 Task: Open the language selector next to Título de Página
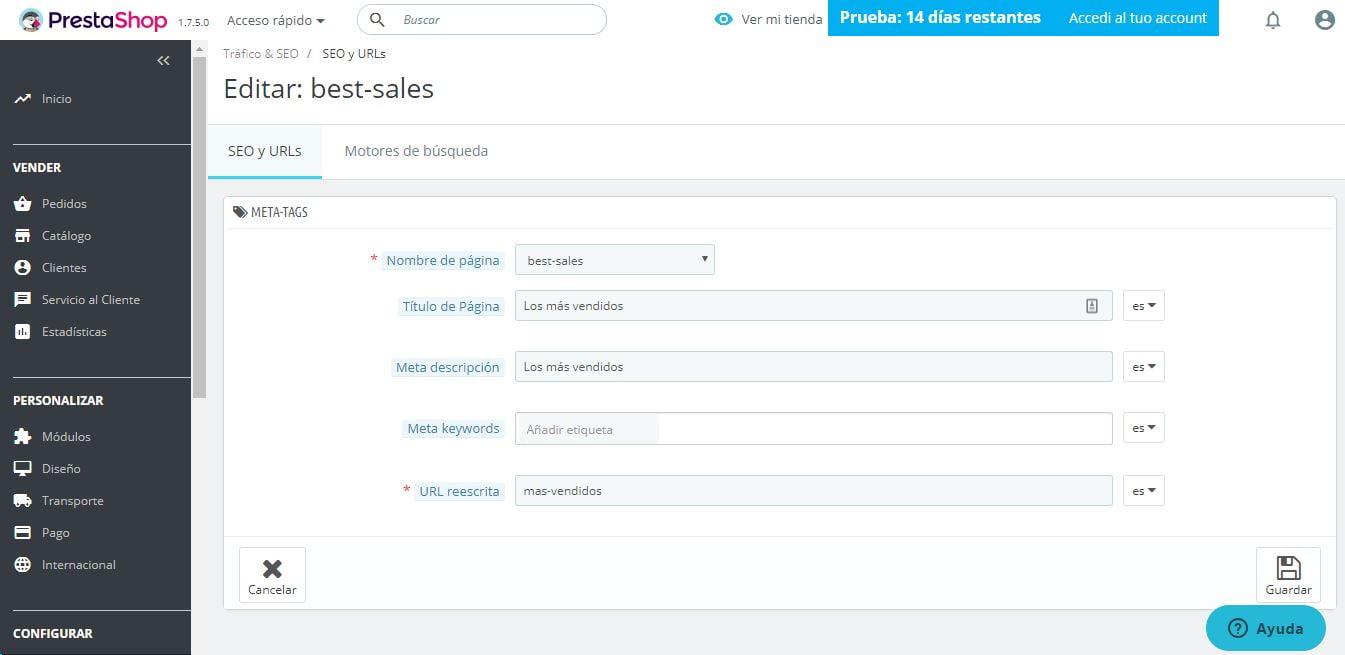[1143, 305]
